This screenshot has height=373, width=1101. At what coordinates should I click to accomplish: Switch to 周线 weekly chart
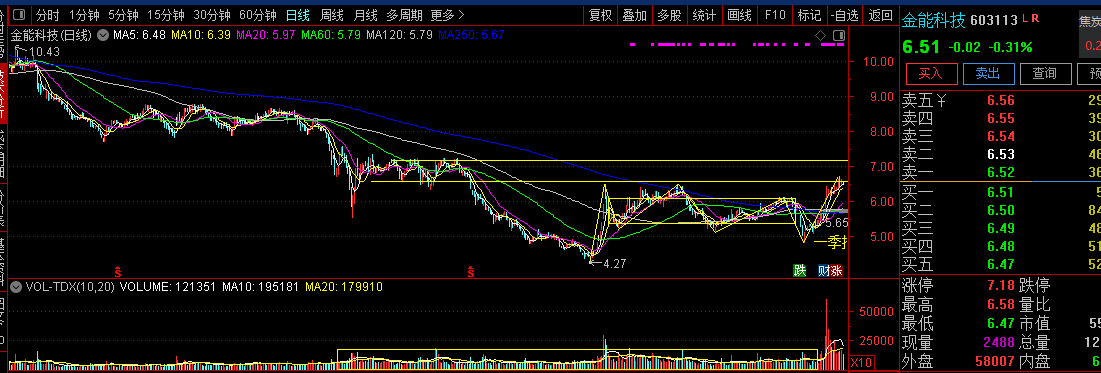point(331,15)
